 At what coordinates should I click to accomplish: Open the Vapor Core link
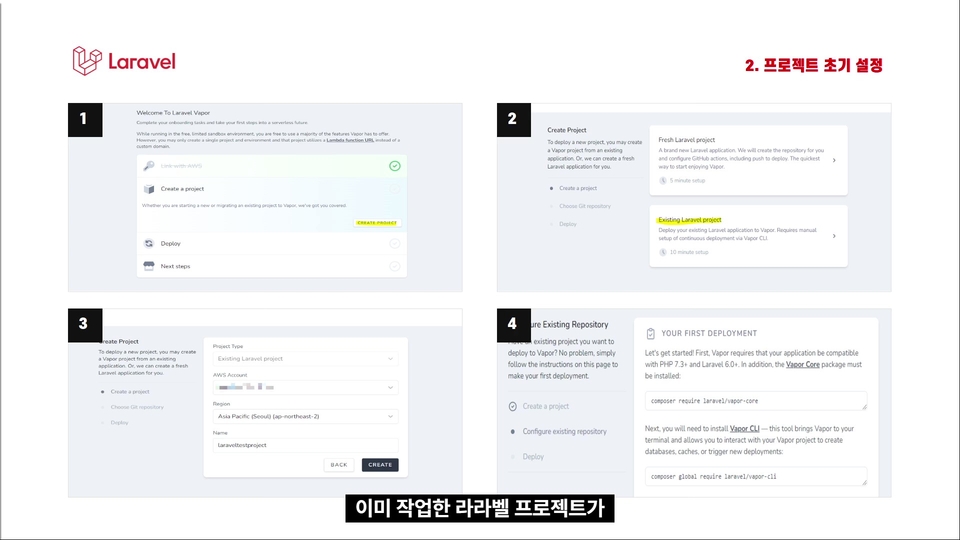[x=803, y=364]
